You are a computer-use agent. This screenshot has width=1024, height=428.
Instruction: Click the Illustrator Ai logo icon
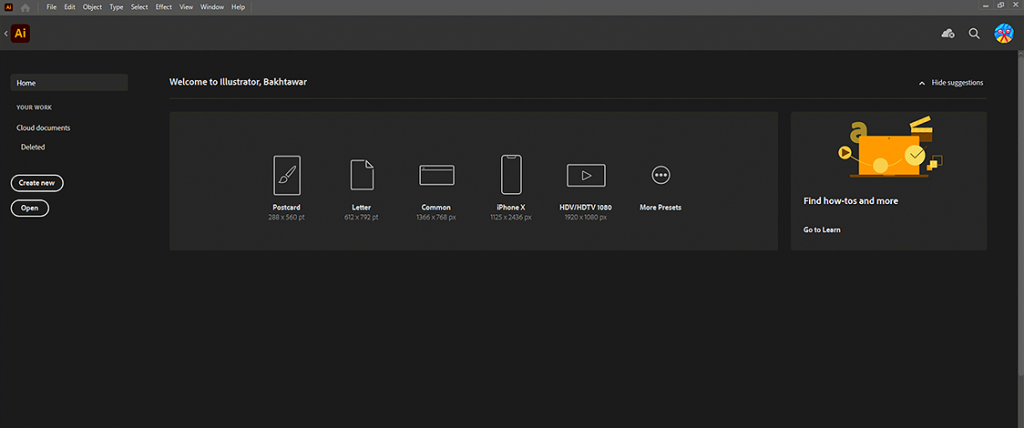[20, 33]
